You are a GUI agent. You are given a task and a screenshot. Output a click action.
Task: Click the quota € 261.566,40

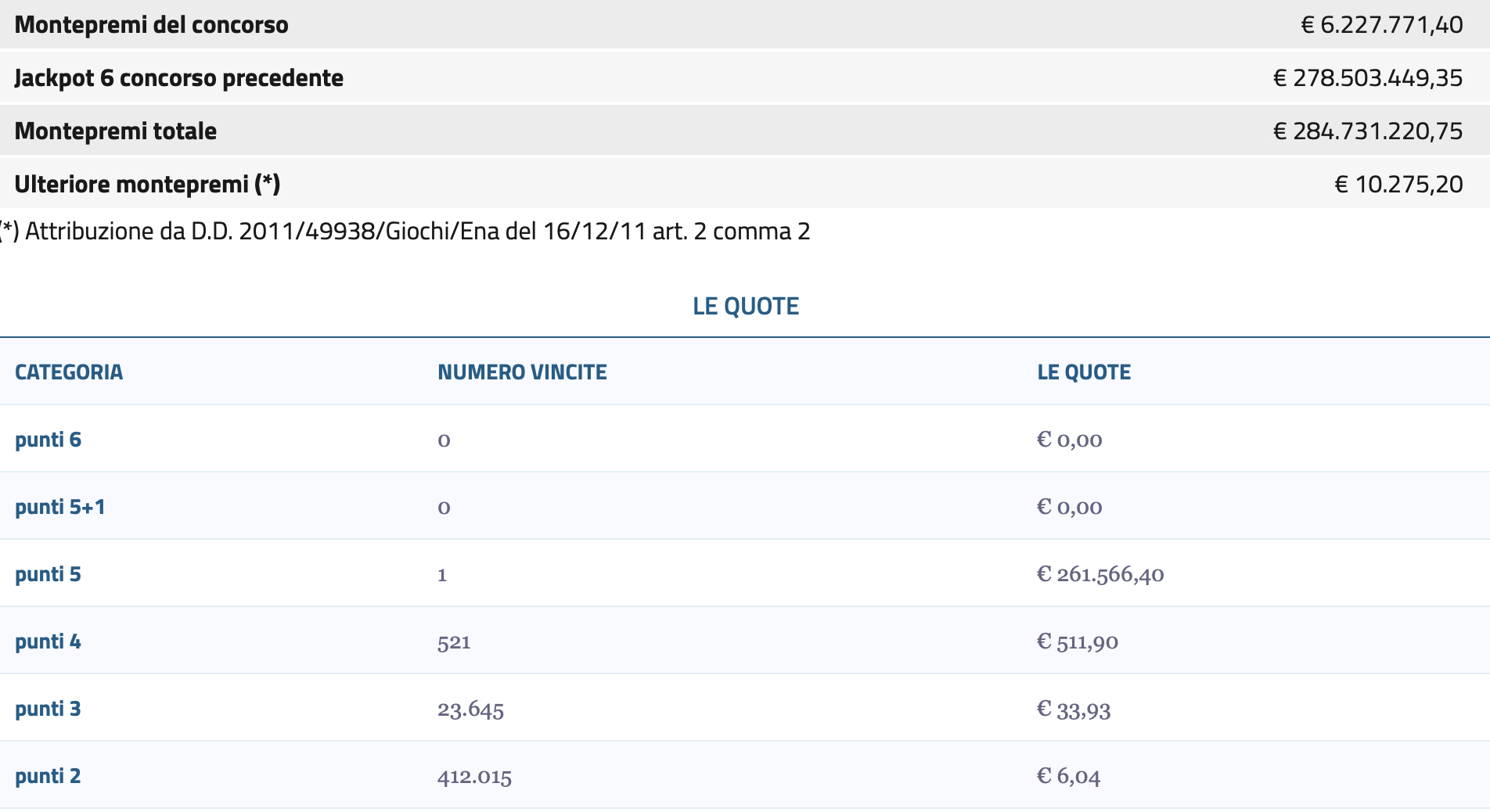1100,574
